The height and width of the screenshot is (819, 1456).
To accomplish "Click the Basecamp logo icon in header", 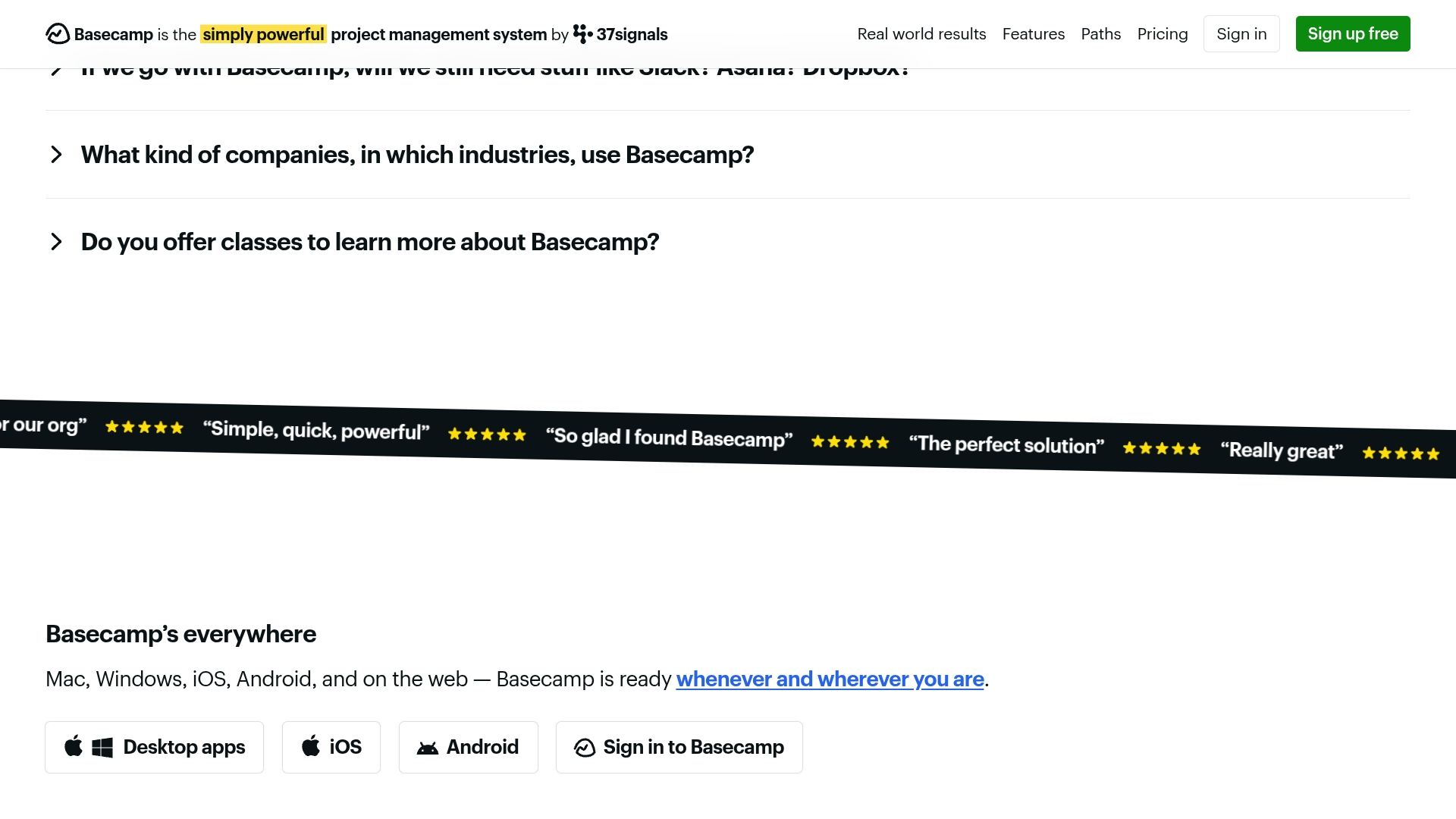I will (58, 34).
